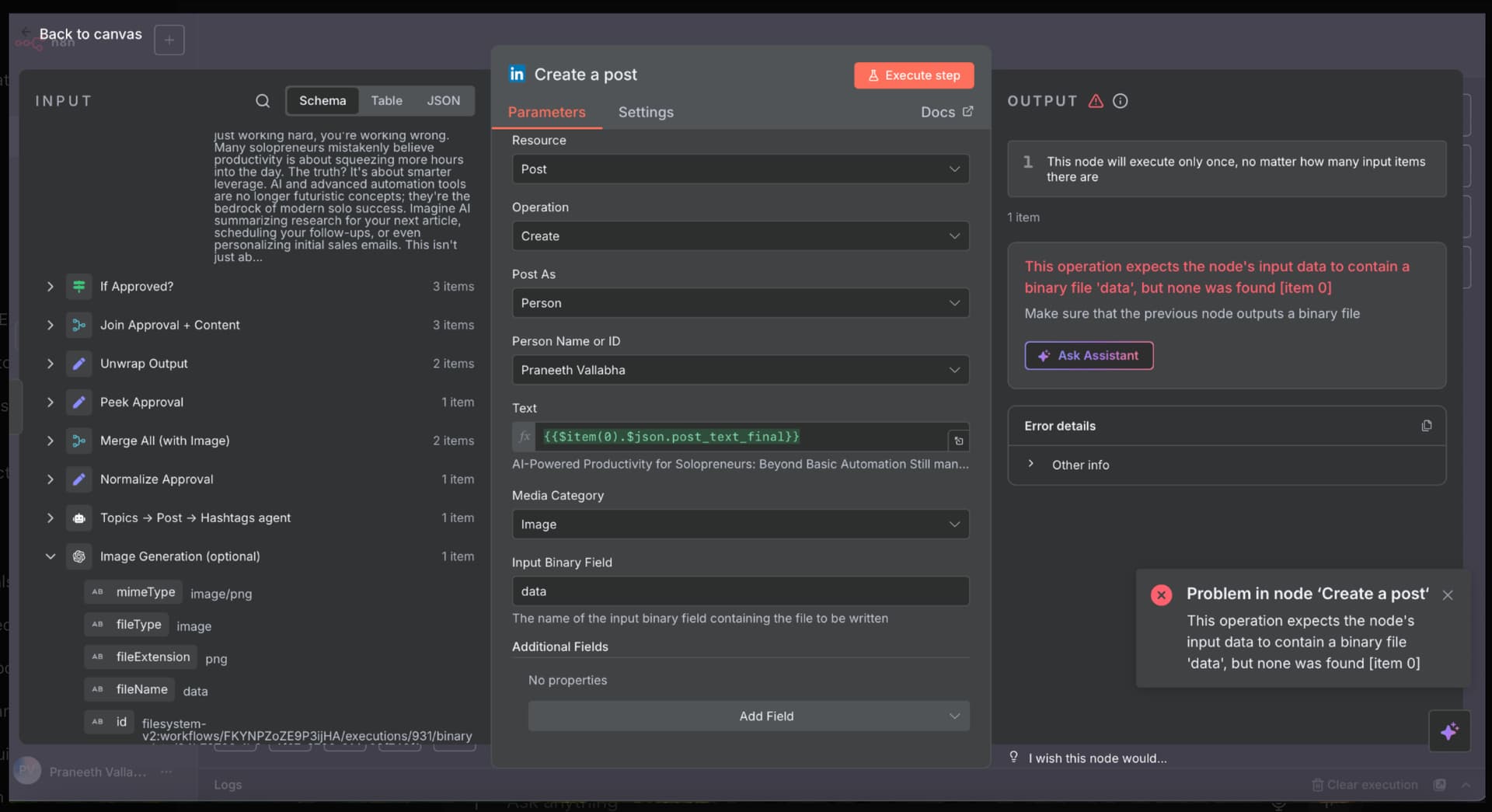
Task: Click the Execute step button
Action: click(x=914, y=75)
